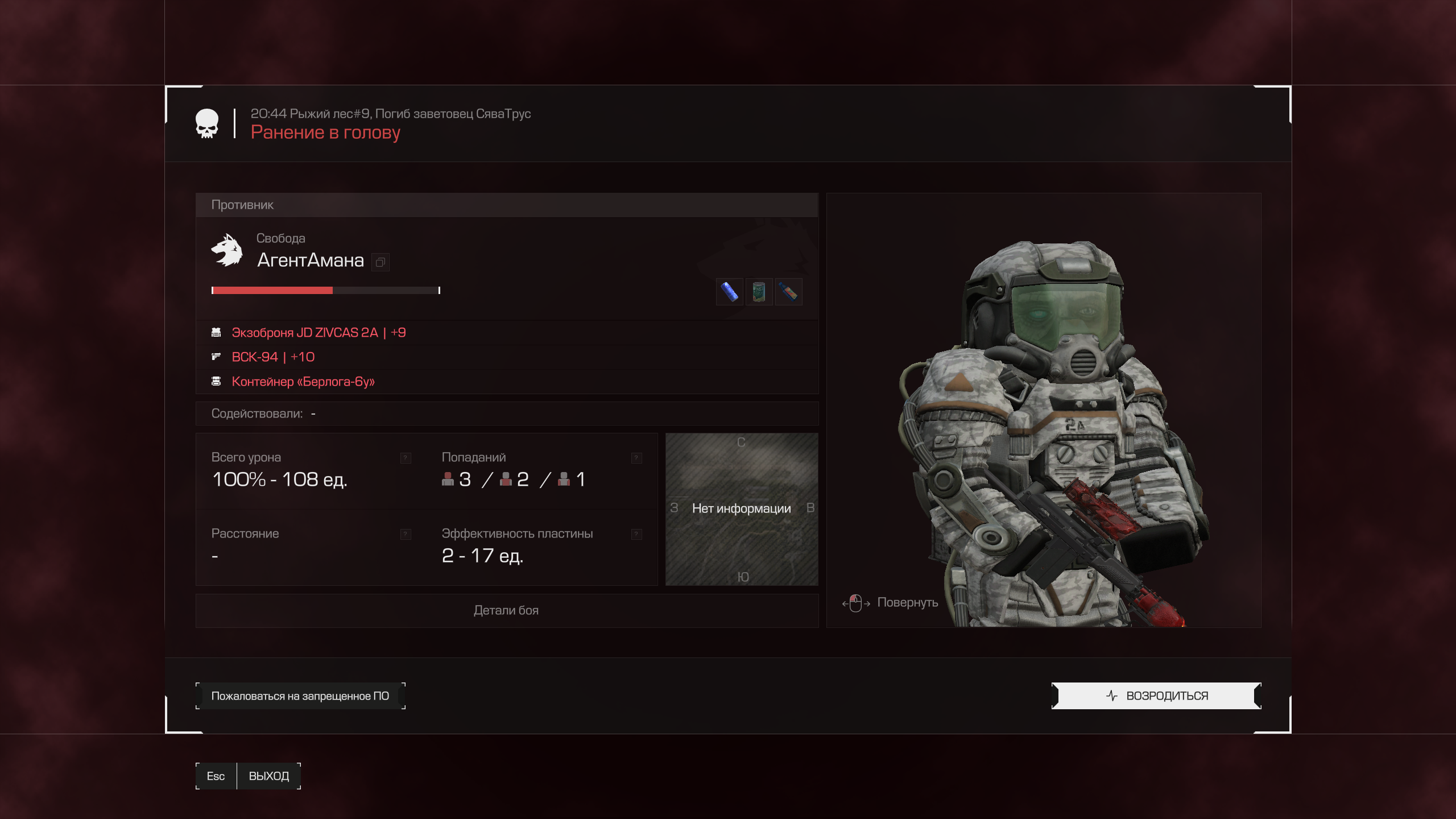Click the enemy name АгентАмана

[x=311, y=260]
